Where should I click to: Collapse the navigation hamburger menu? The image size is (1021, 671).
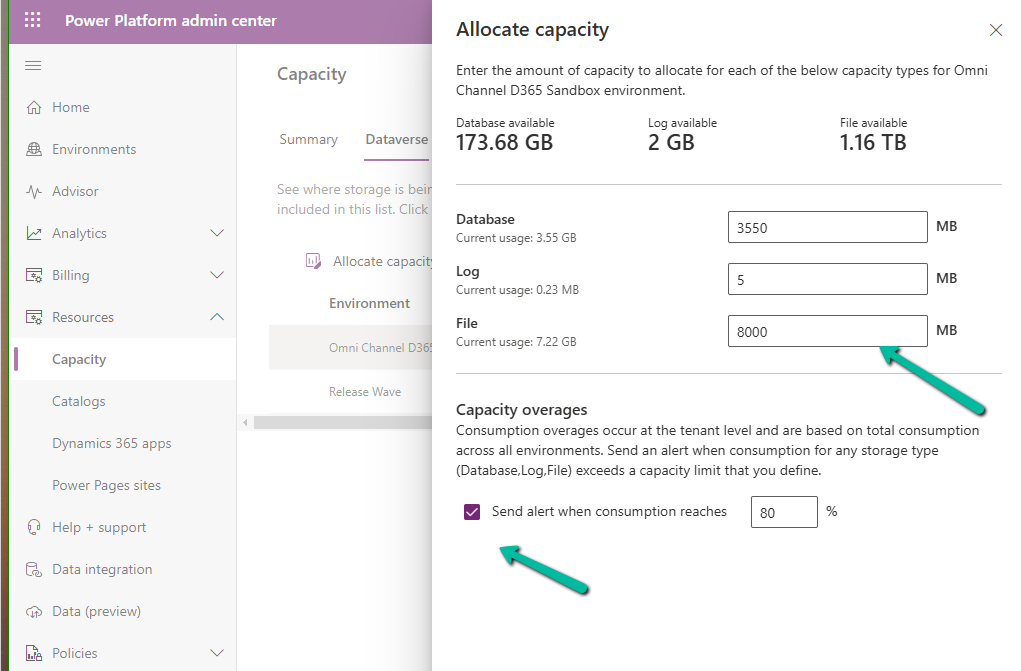[x=33, y=65]
